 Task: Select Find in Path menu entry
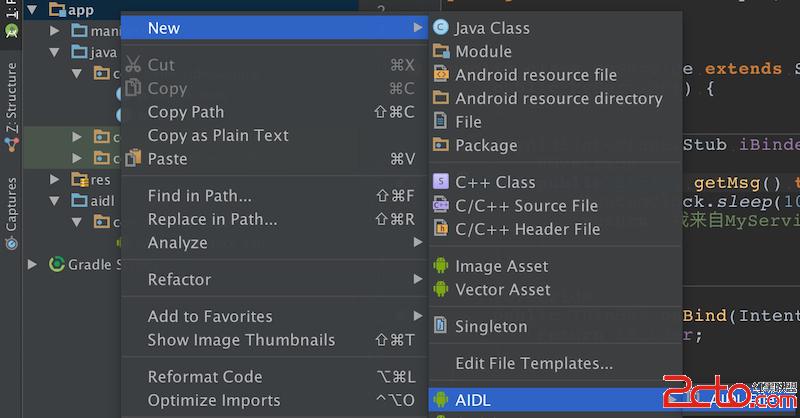pyautogui.click(x=199, y=195)
